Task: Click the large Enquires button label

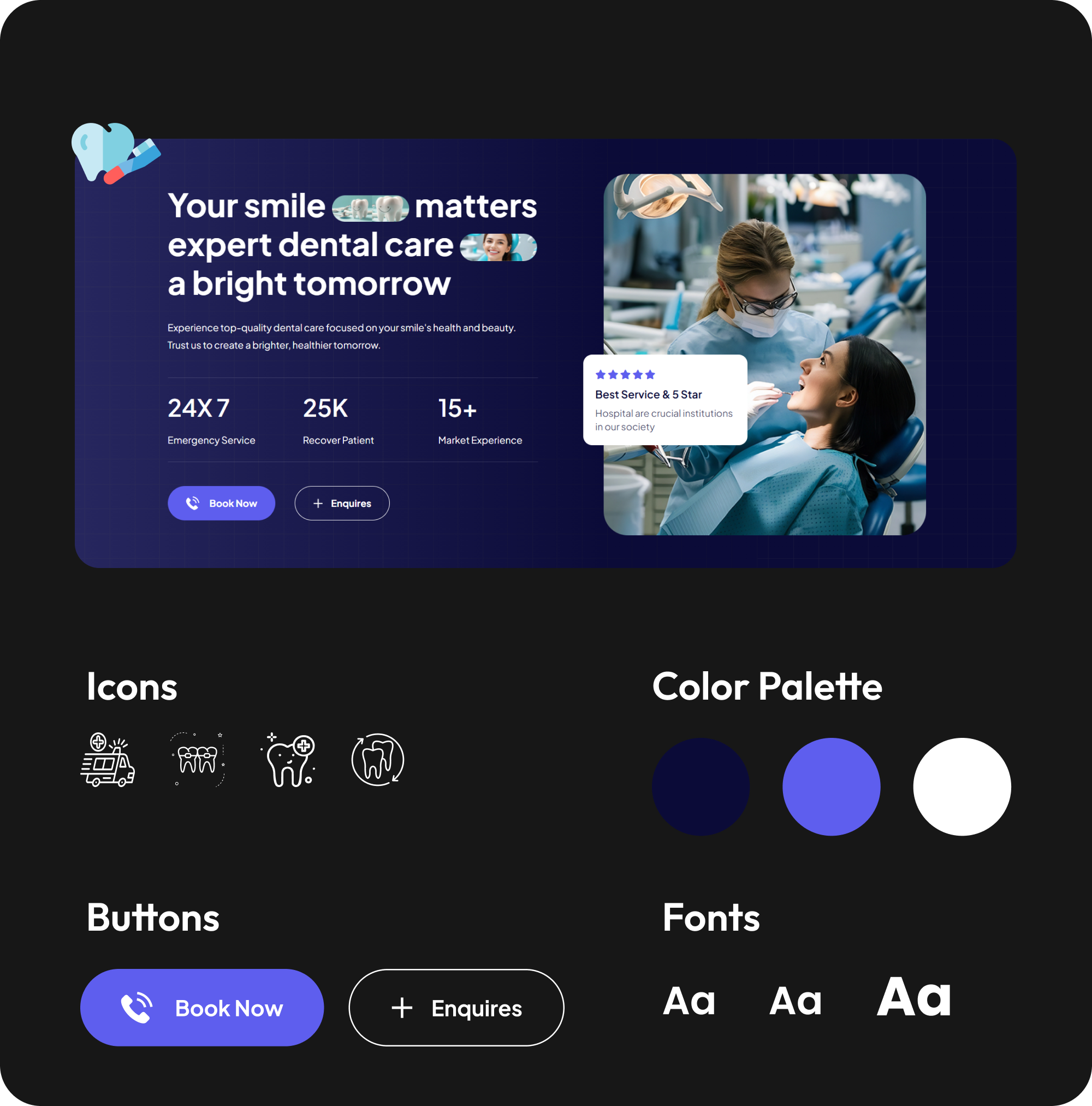Action: click(x=477, y=1009)
